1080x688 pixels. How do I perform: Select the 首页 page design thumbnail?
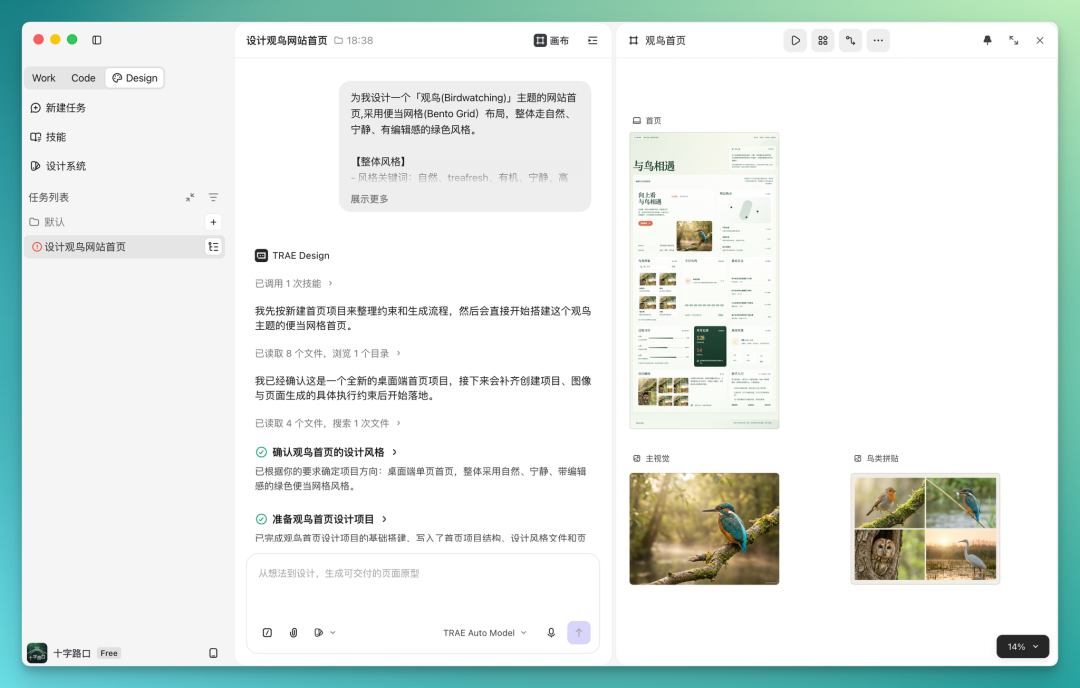click(x=704, y=280)
